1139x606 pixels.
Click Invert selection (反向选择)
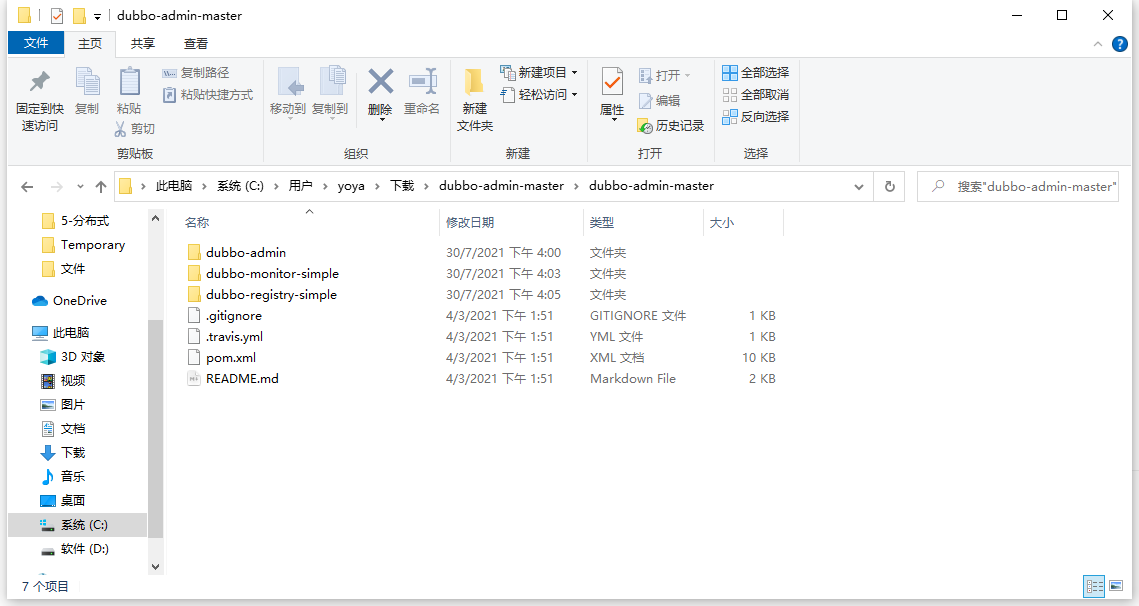pos(755,116)
